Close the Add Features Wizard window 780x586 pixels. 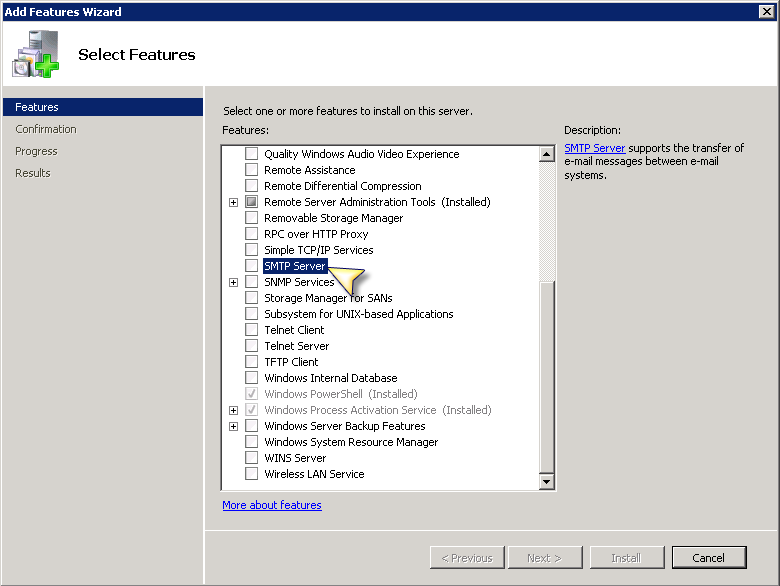click(x=766, y=11)
